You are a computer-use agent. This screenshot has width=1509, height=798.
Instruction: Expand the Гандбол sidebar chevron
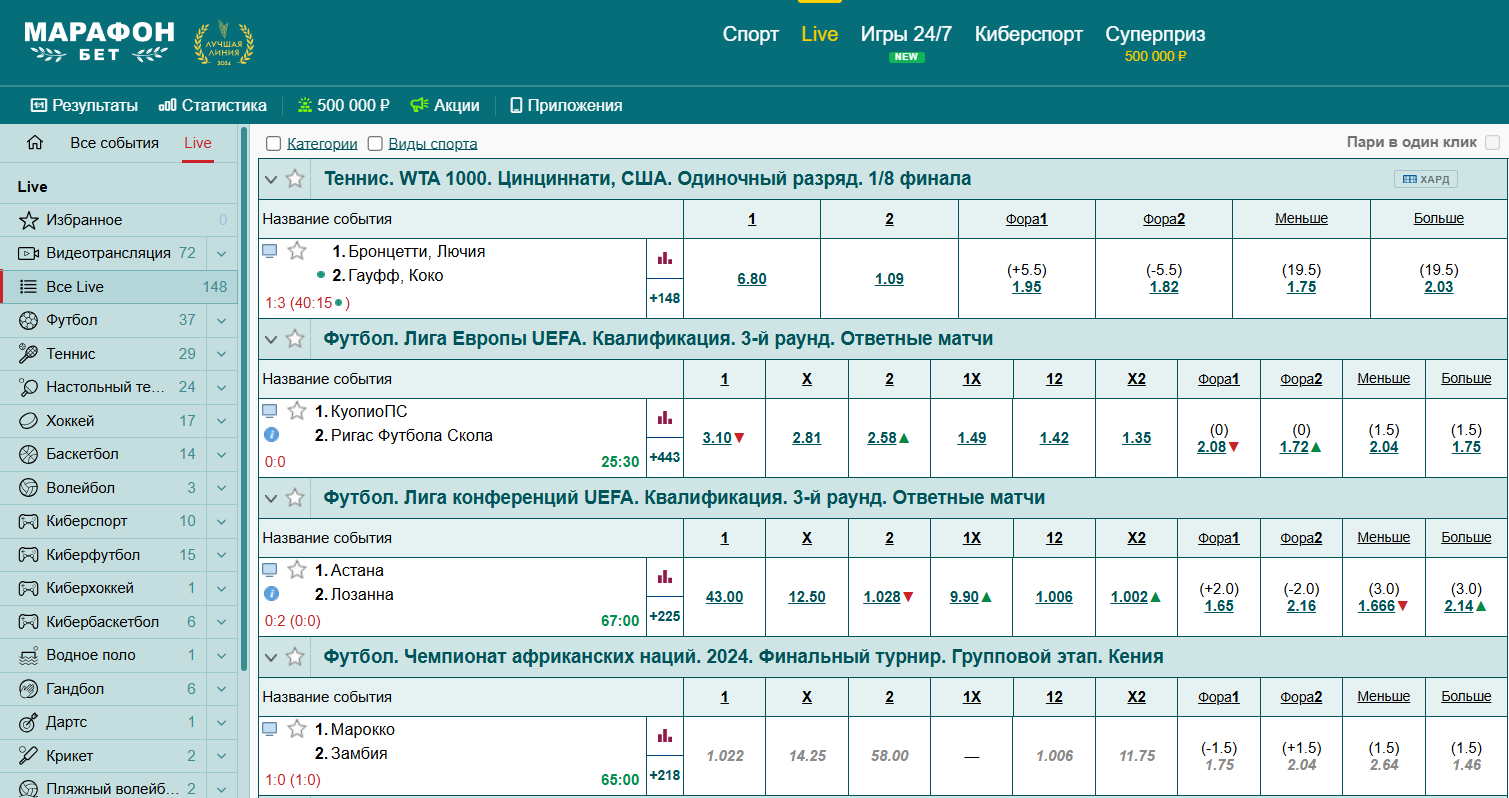tap(222, 689)
